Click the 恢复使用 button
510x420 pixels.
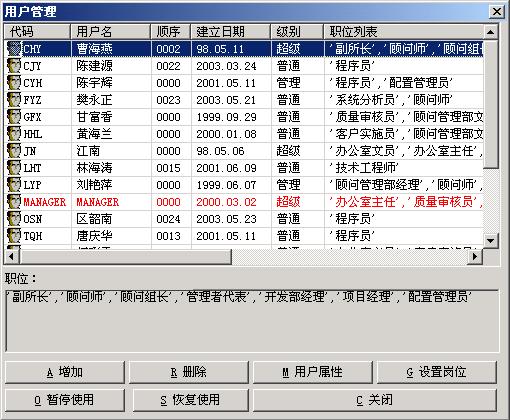pyautogui.click(x=191, y=400)
